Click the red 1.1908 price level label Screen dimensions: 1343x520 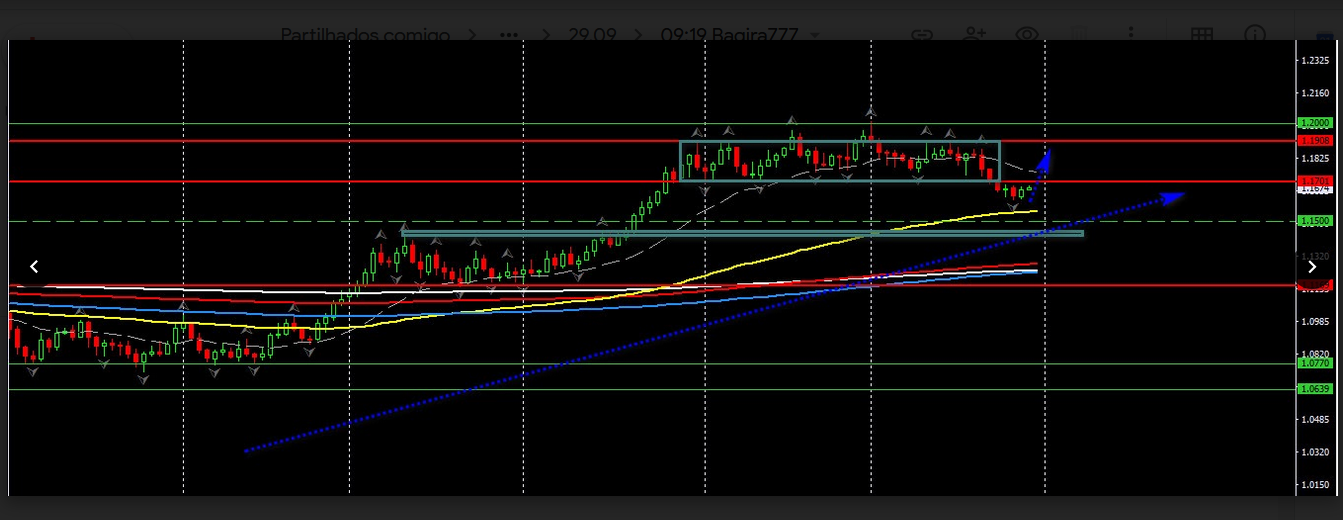[x=1314, y=141]
